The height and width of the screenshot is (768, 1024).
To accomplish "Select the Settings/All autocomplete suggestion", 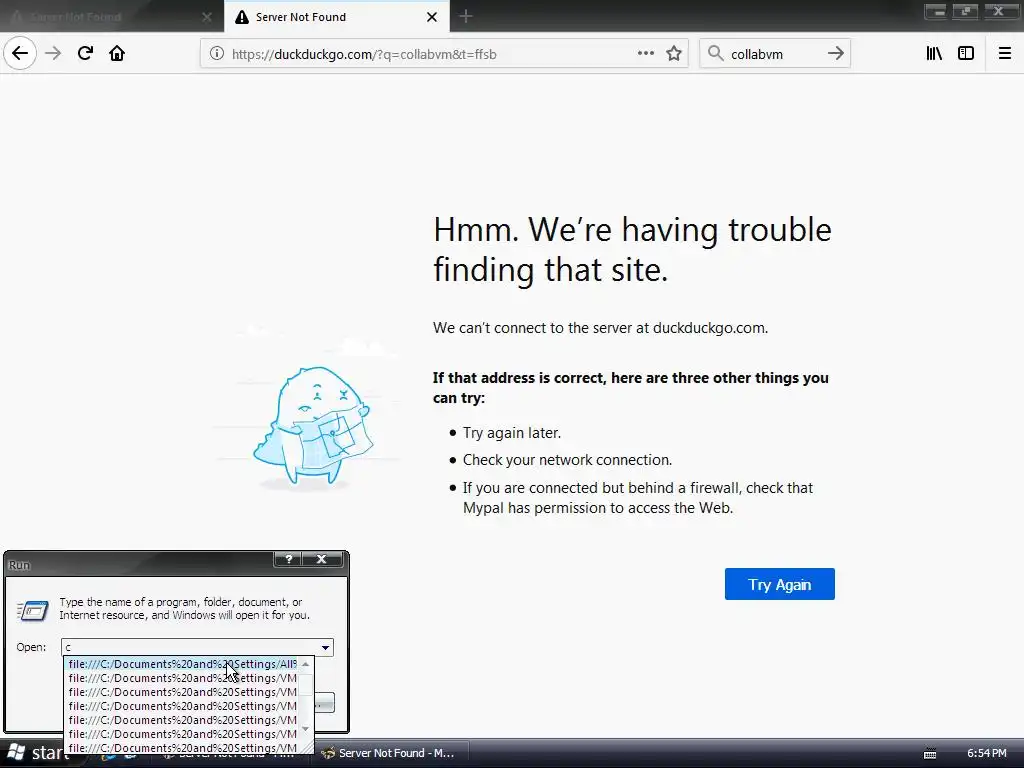I will pyautogui.click(x=182, y=664).
